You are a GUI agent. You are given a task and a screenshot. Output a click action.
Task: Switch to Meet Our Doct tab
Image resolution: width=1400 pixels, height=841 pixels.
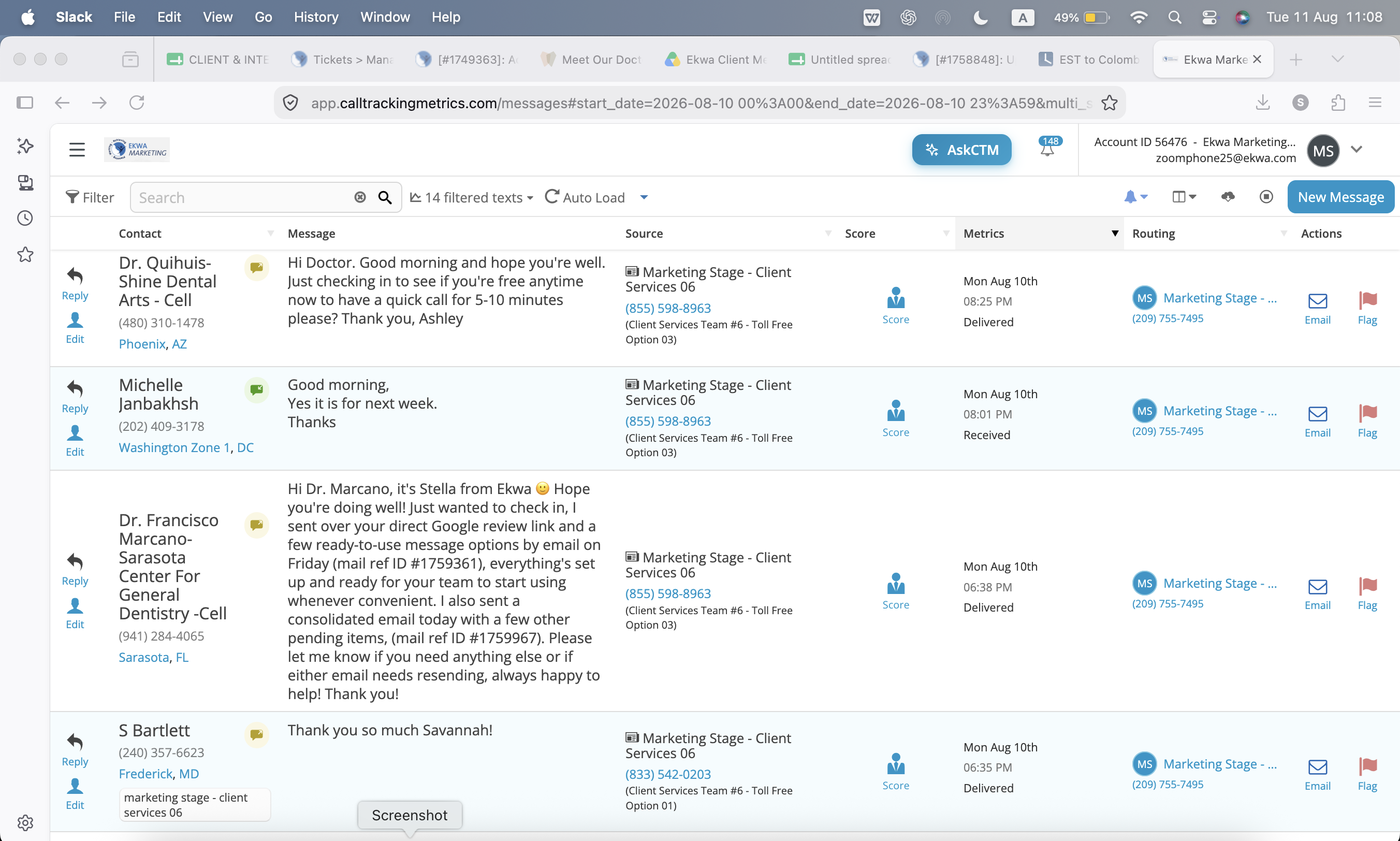coord(591,60)
